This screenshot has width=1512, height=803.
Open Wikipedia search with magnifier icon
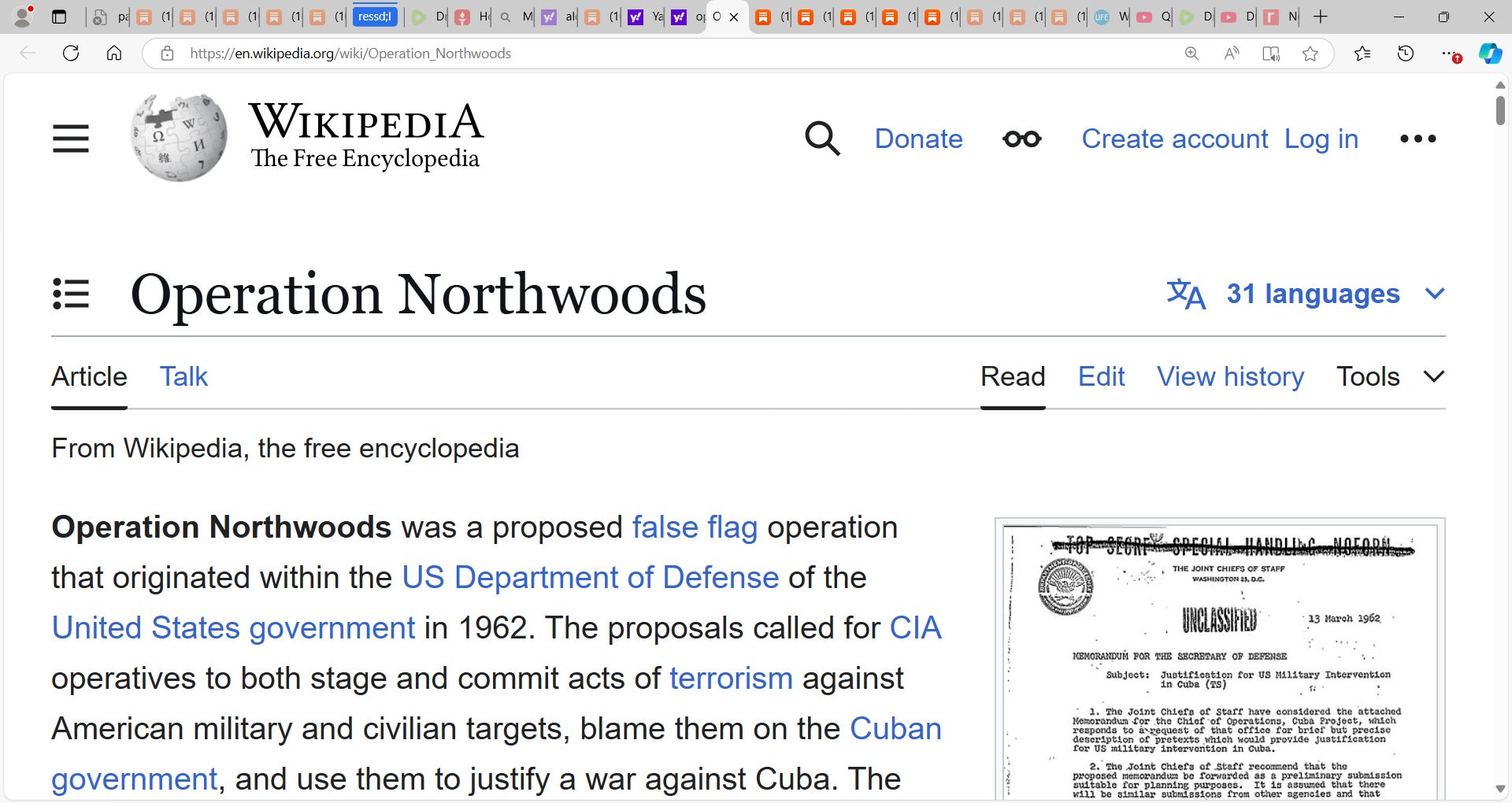tap(822, 139)
